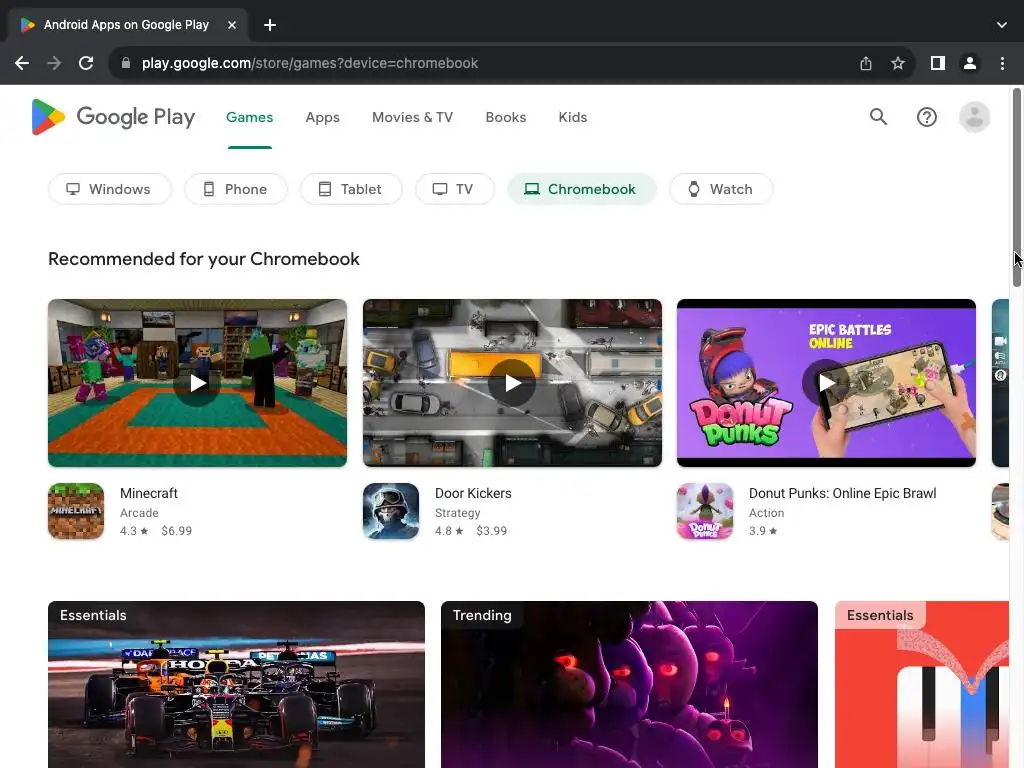The width and height of the screenshot is (1024, 768).
Task: Select the Chromebook device filter chip
Action: (x=582, y=189)
